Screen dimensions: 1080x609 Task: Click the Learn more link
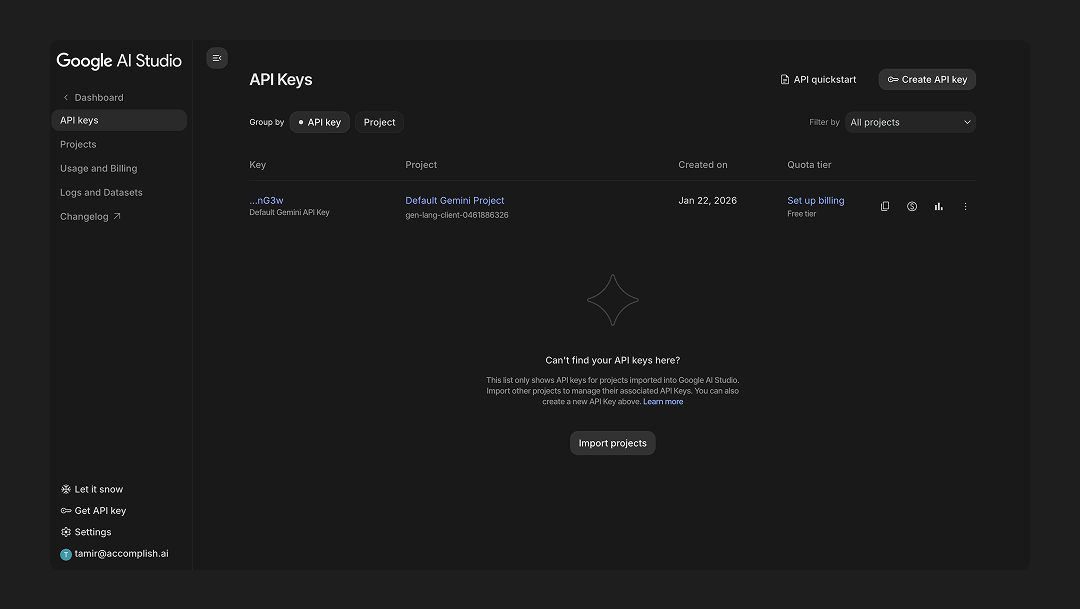[x=663, y=402]
